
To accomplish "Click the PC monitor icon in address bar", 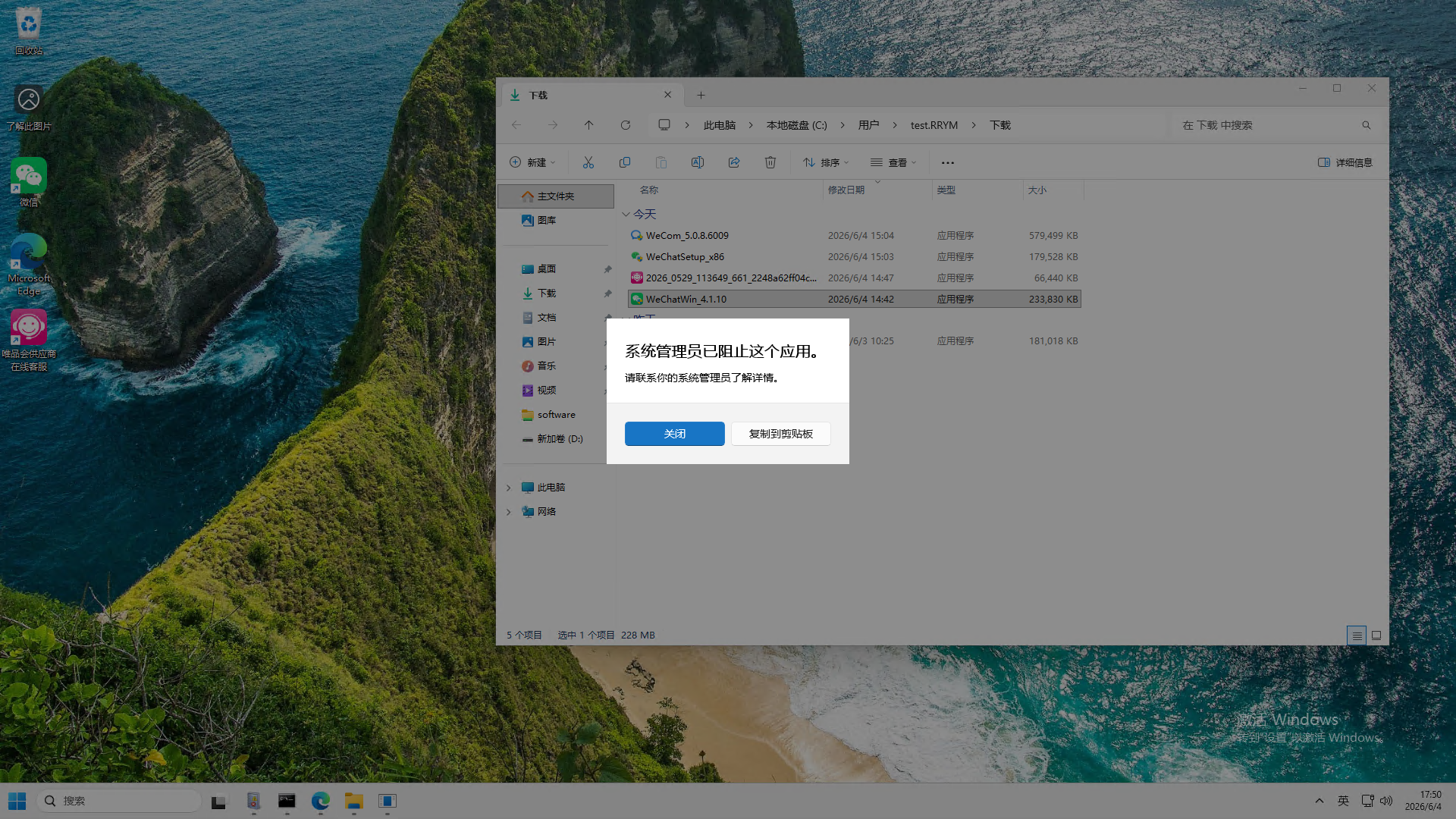I will tap(664, 125).
